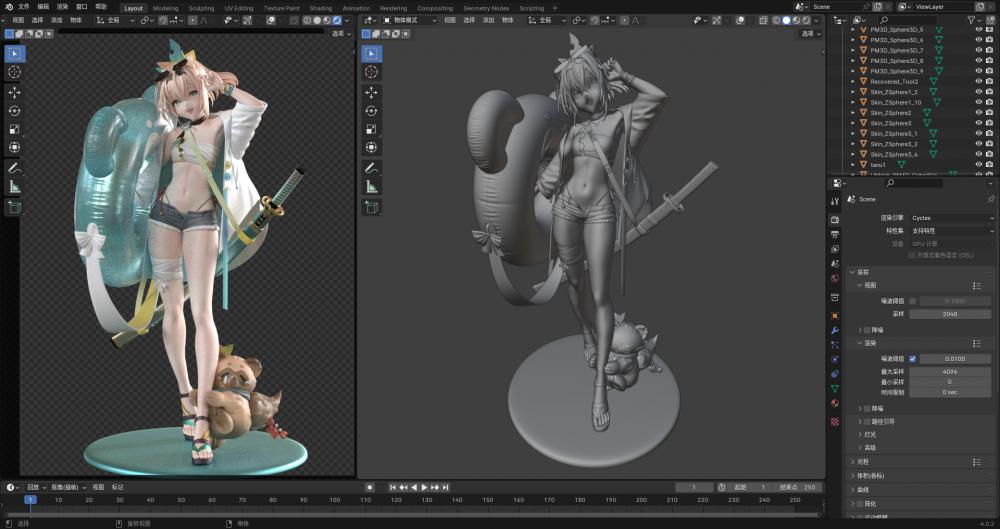Enable the 路径引导 checkbox
The height and width of the screenshot is (529, 1000).
tap(866, 422)
